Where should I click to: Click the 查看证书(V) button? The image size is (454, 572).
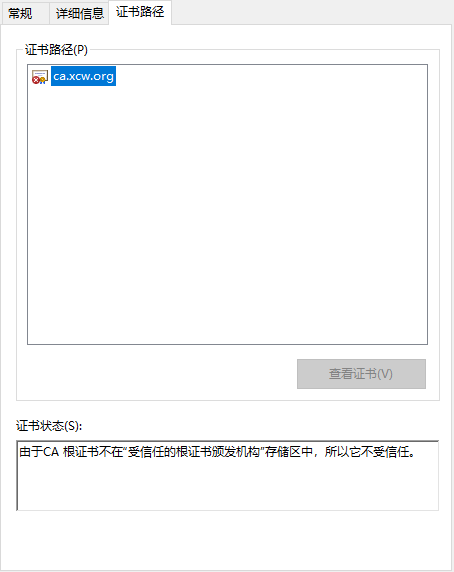pos(361,374)
